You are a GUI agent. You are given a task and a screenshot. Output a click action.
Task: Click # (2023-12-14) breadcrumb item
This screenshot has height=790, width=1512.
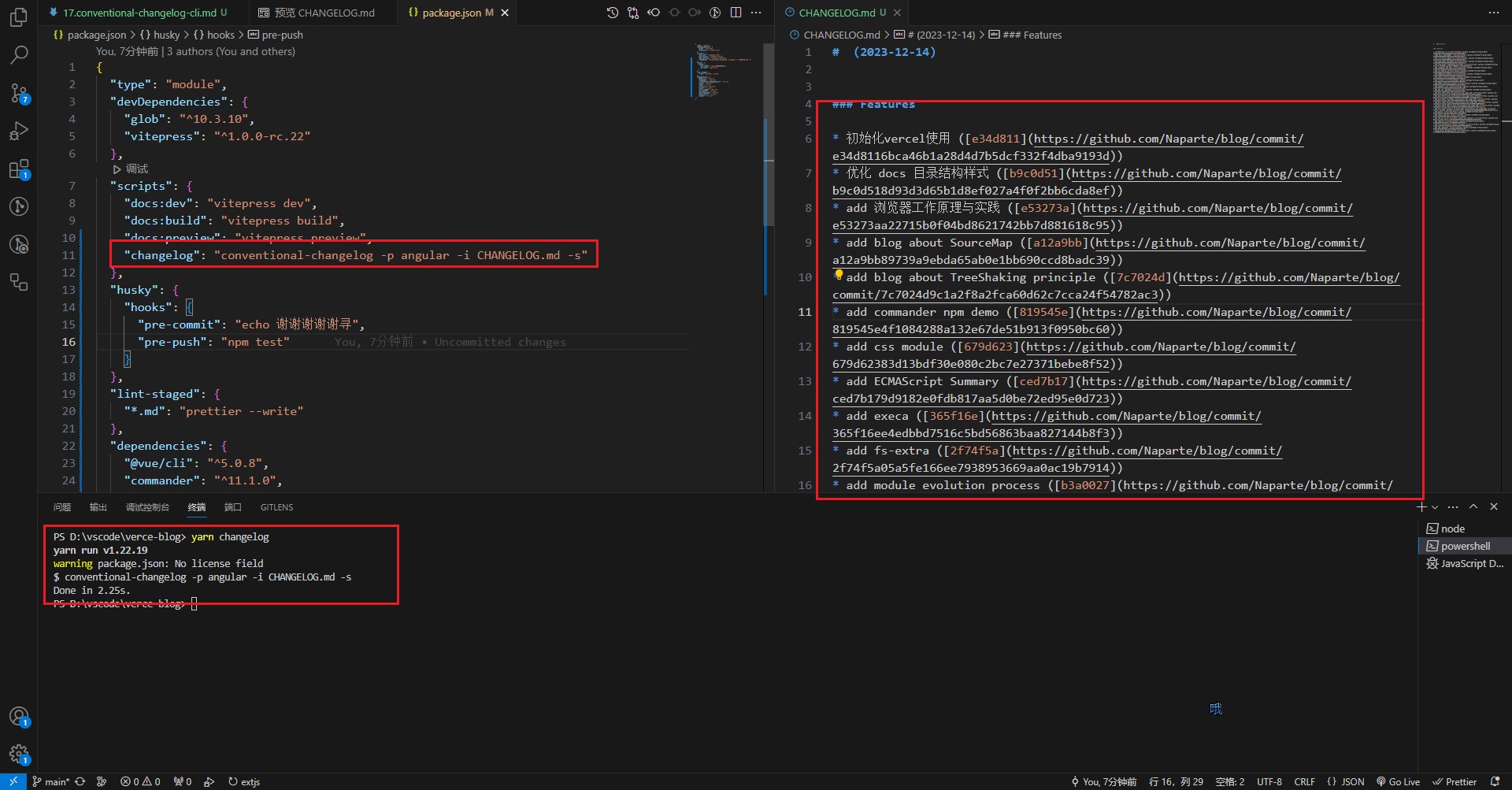935,35
